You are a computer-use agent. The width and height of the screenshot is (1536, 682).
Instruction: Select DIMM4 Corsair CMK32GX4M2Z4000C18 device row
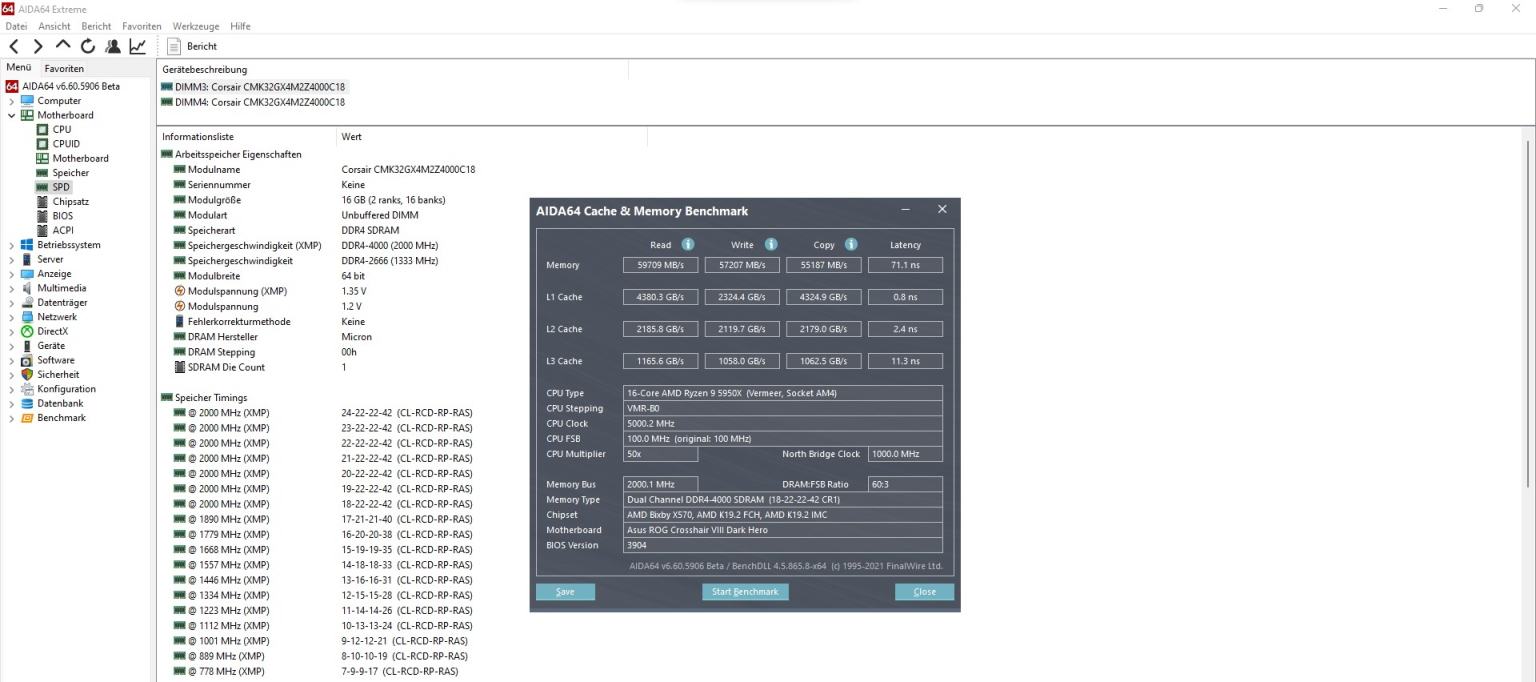point(253,102)
